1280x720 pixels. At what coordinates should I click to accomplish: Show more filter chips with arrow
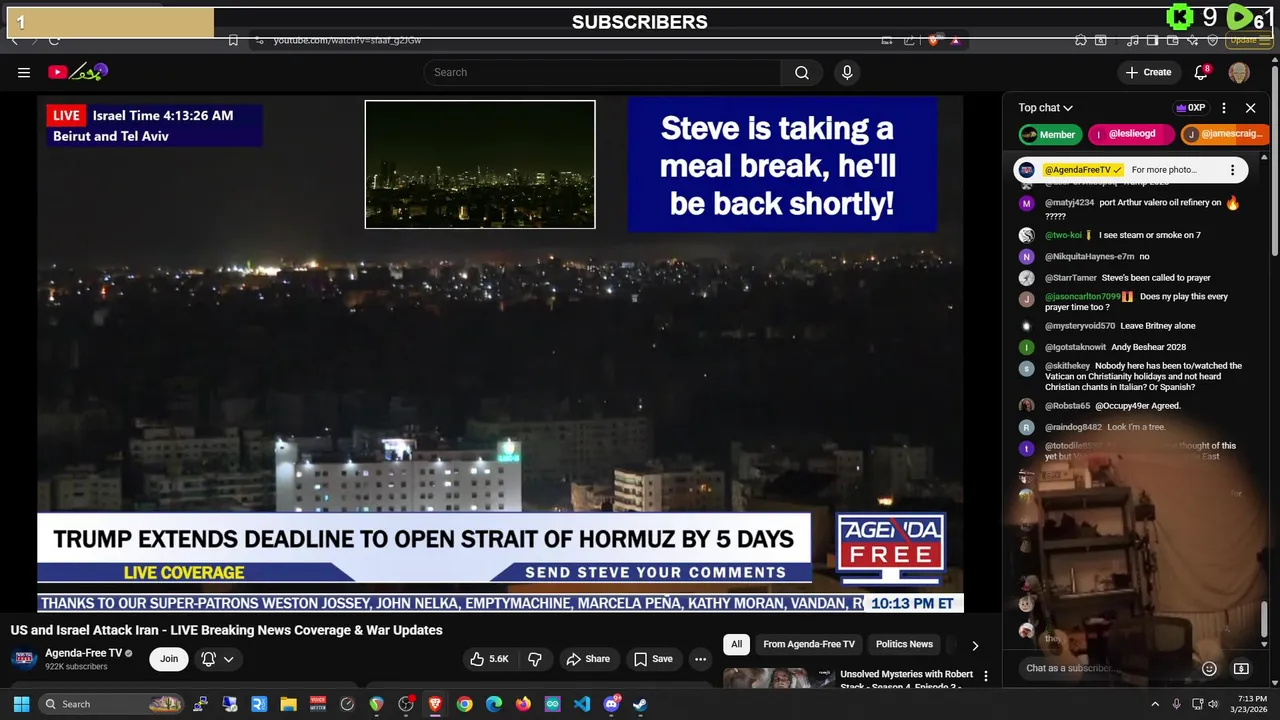(x=975, y=645)
